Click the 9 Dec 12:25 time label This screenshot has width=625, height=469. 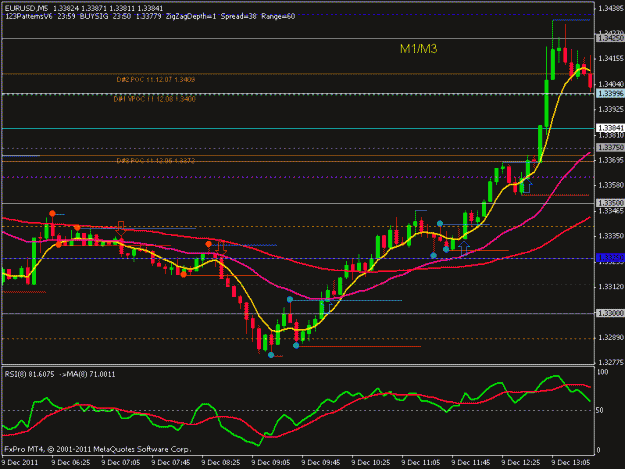(x=521, y=463)
